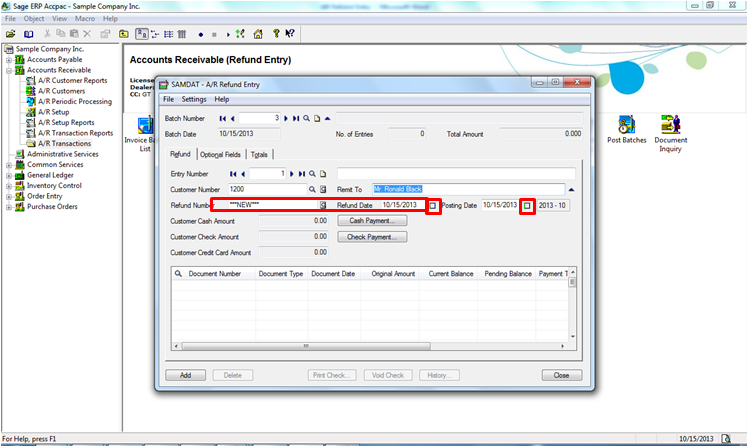Open Refund Entry window's File menu
Viewport: 747px width, 446px height.
point(168,99)
